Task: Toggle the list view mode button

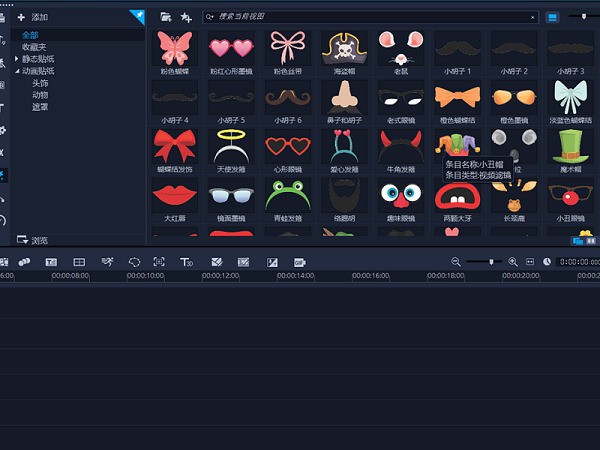Action: point(553,17)
